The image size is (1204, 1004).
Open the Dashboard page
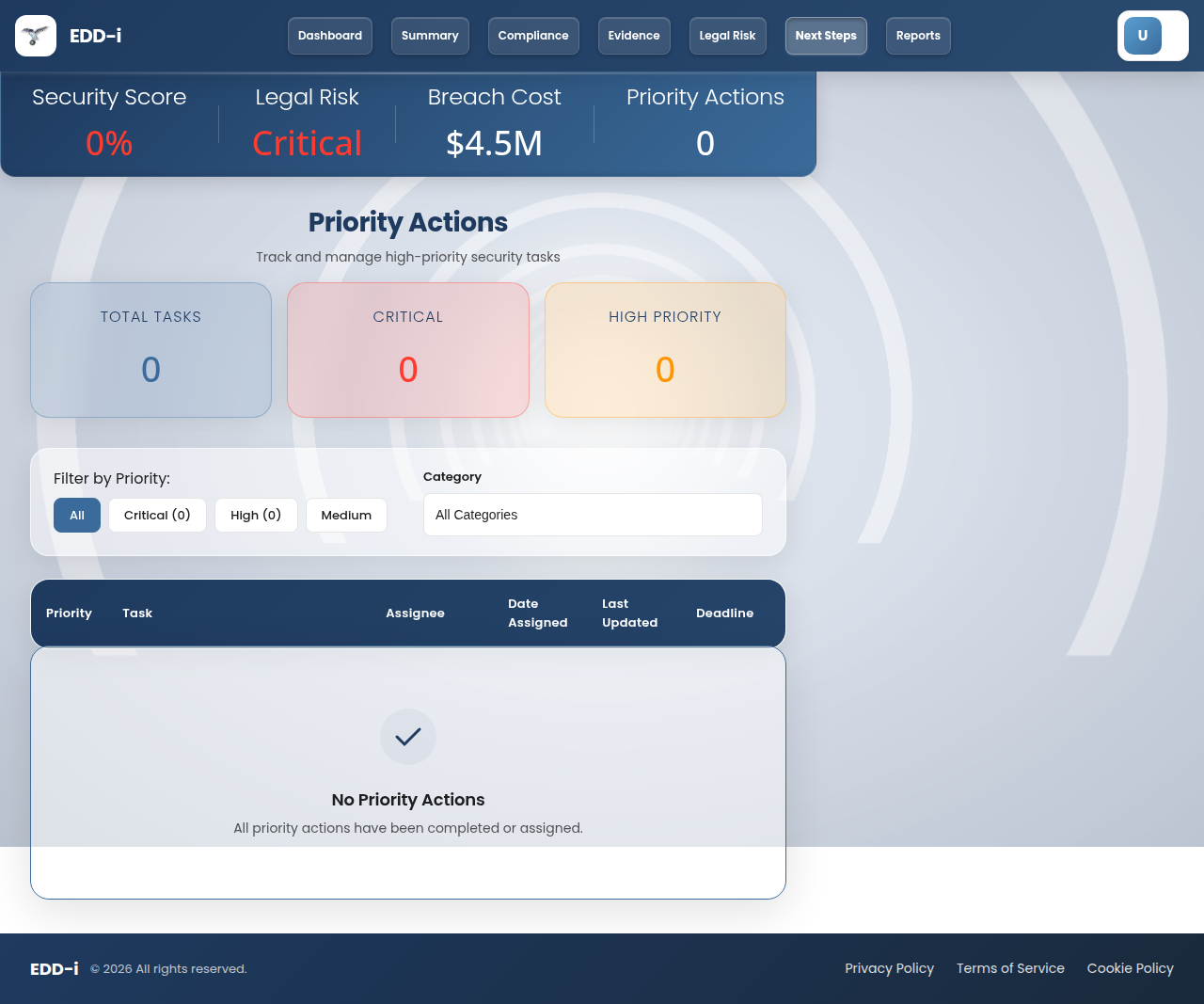click(329, 35)
